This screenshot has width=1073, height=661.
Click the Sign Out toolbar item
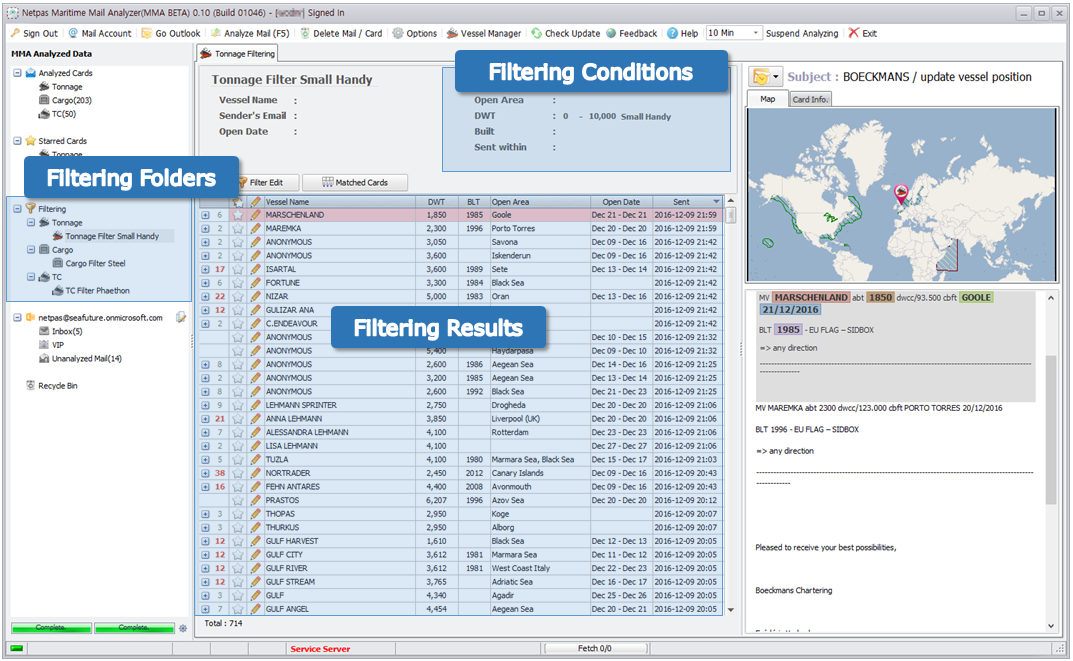point(34,33)
